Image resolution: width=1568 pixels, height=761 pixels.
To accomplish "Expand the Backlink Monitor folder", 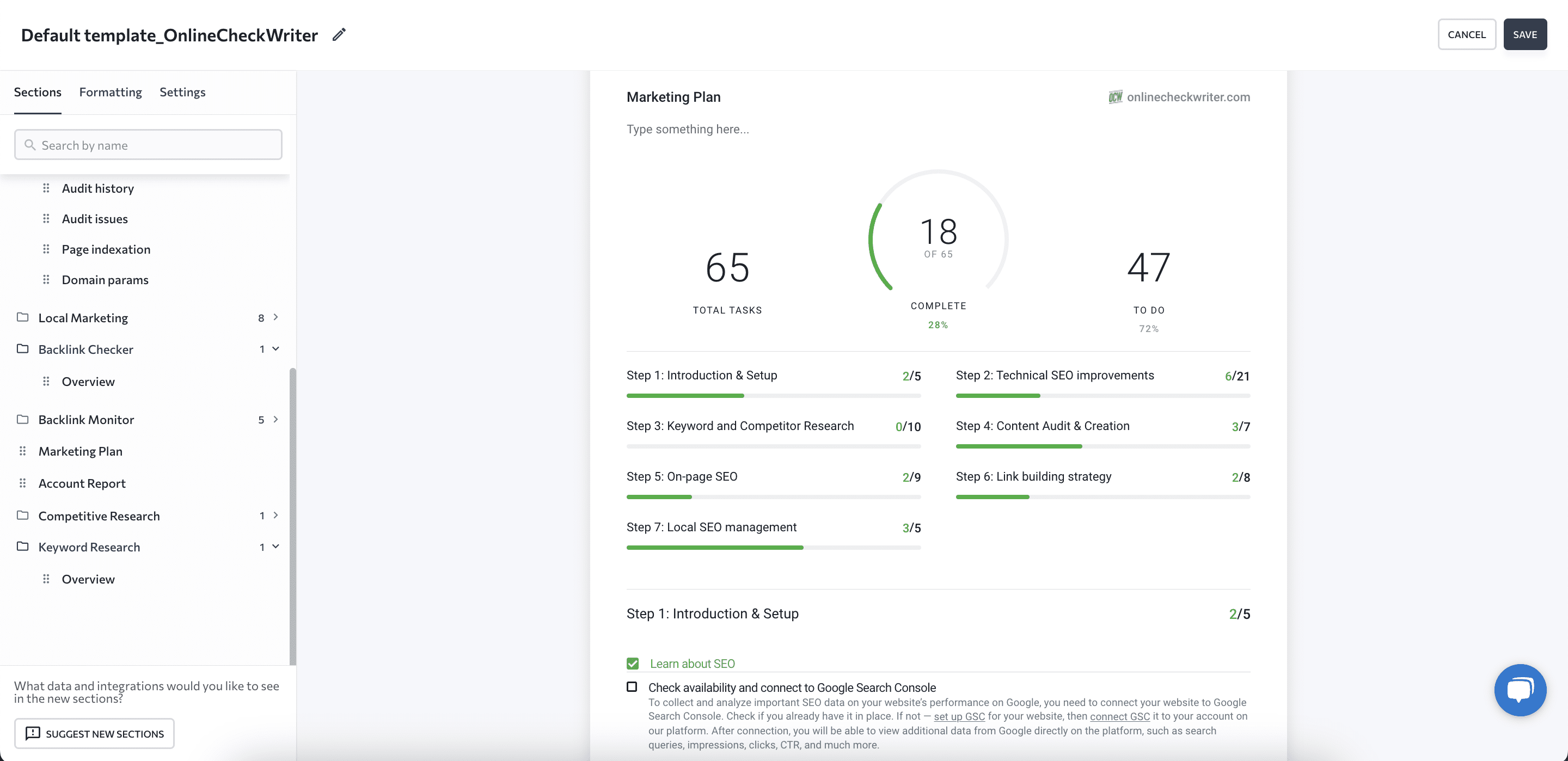I will [x=275, y=420].
